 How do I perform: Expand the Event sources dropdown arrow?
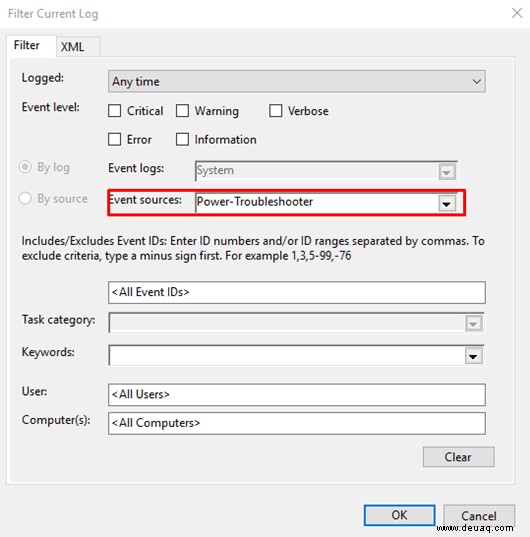[446, 204]
